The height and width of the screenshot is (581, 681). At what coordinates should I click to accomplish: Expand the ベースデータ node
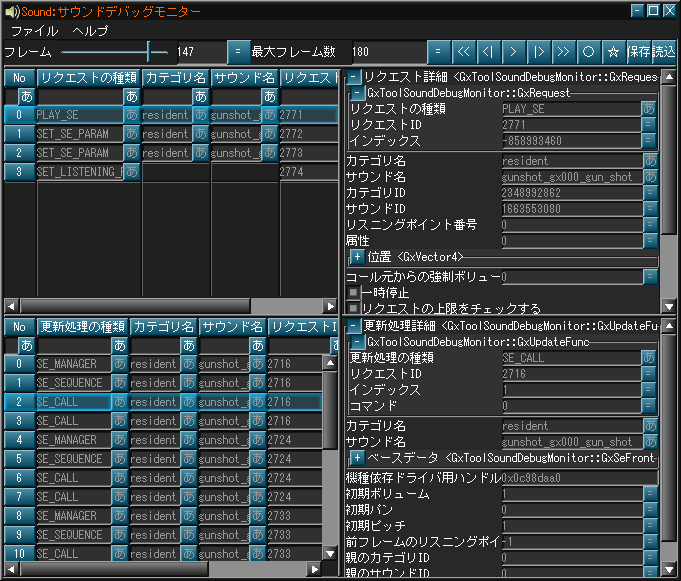[357, 458]
